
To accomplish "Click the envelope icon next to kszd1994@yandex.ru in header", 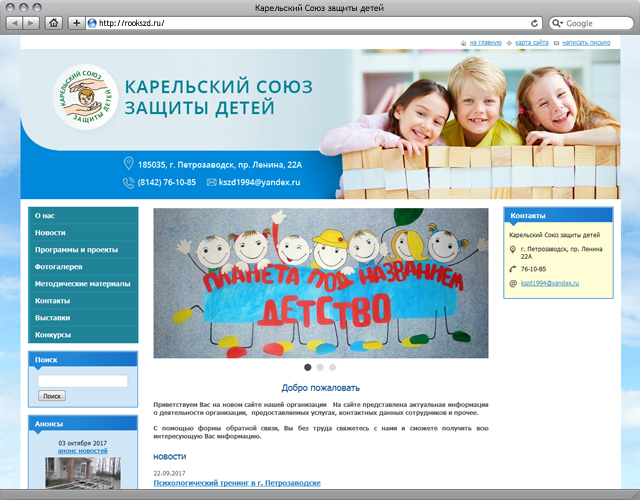I will pos(211,182).
